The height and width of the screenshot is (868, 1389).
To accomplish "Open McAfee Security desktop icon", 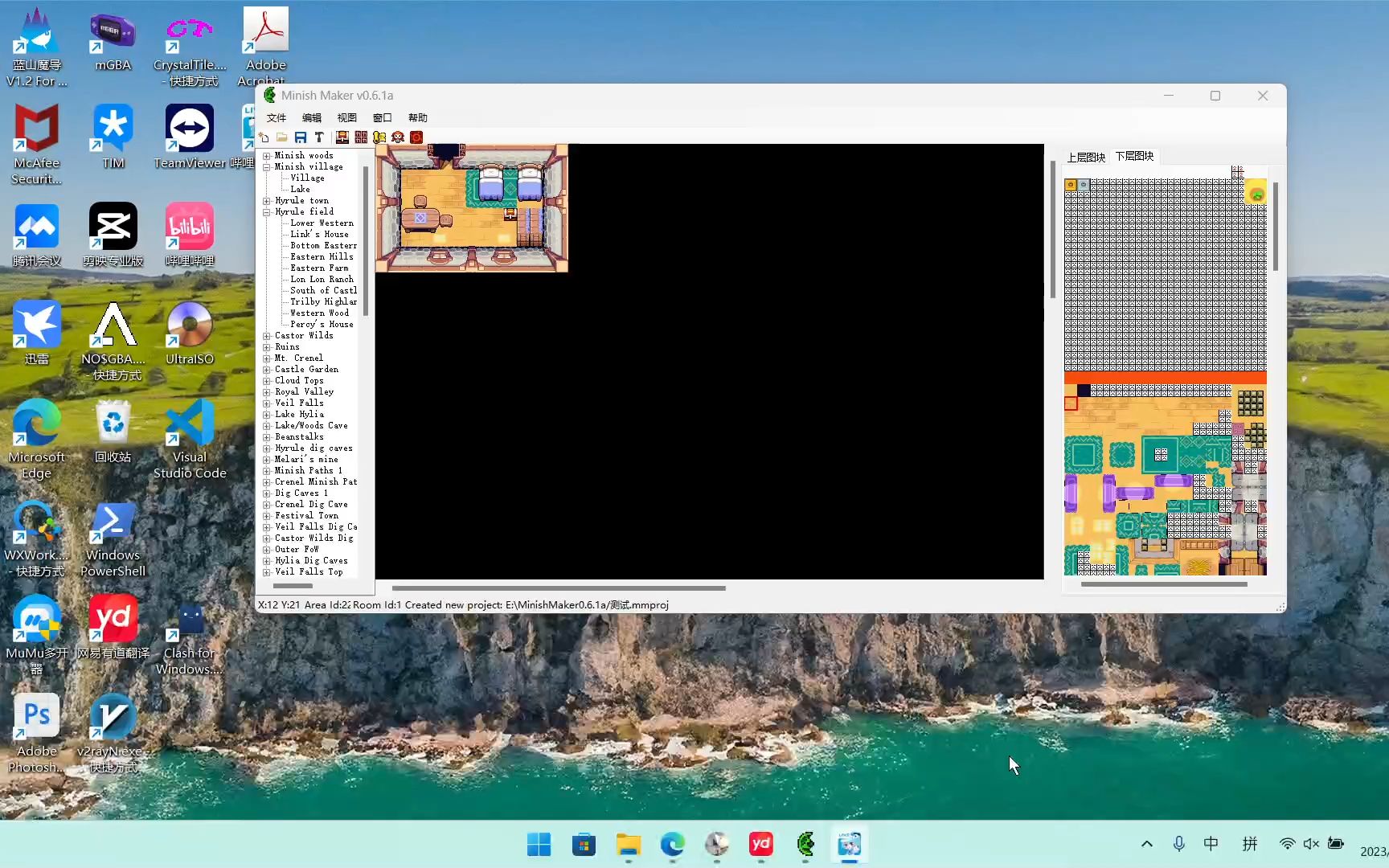I will (36, 145).
